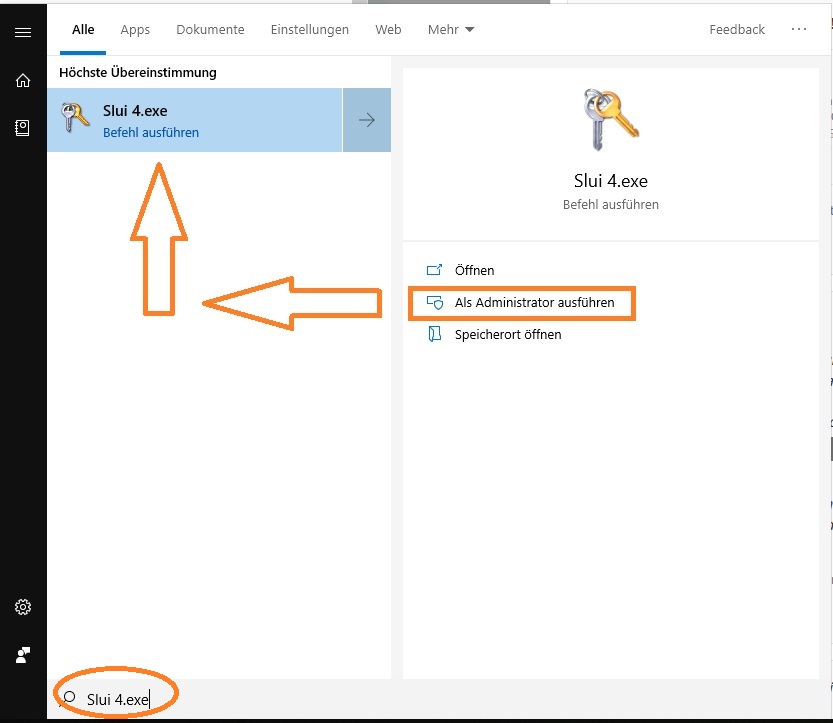The height and width of the screenshot is (723, 833).
Task: Choose Als Administrator ausführen
Action: point(534,302)
